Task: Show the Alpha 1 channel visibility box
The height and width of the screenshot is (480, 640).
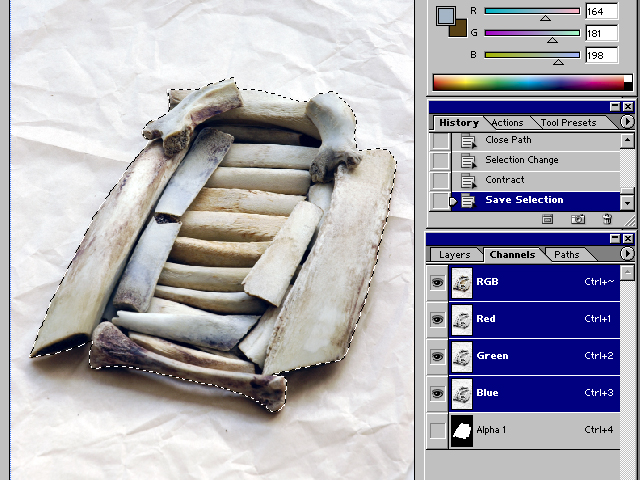Action: pyautogui.click(x=437, y=430)
